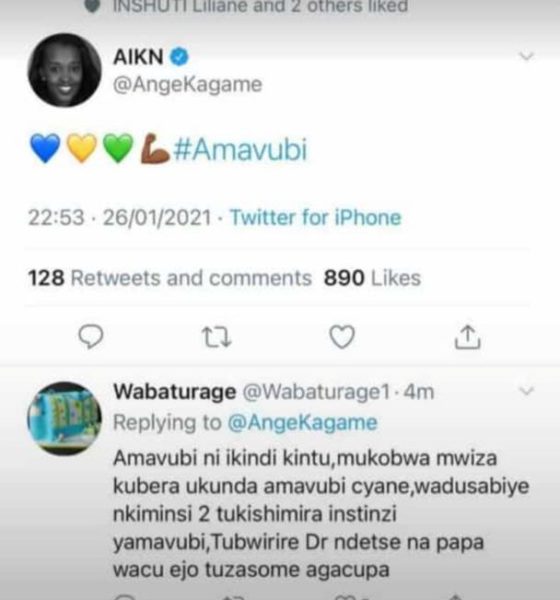Open AIKN profile picture
The height and width of the screenshot is (600, 560).
pyautogui.click(x=64, y=70)
